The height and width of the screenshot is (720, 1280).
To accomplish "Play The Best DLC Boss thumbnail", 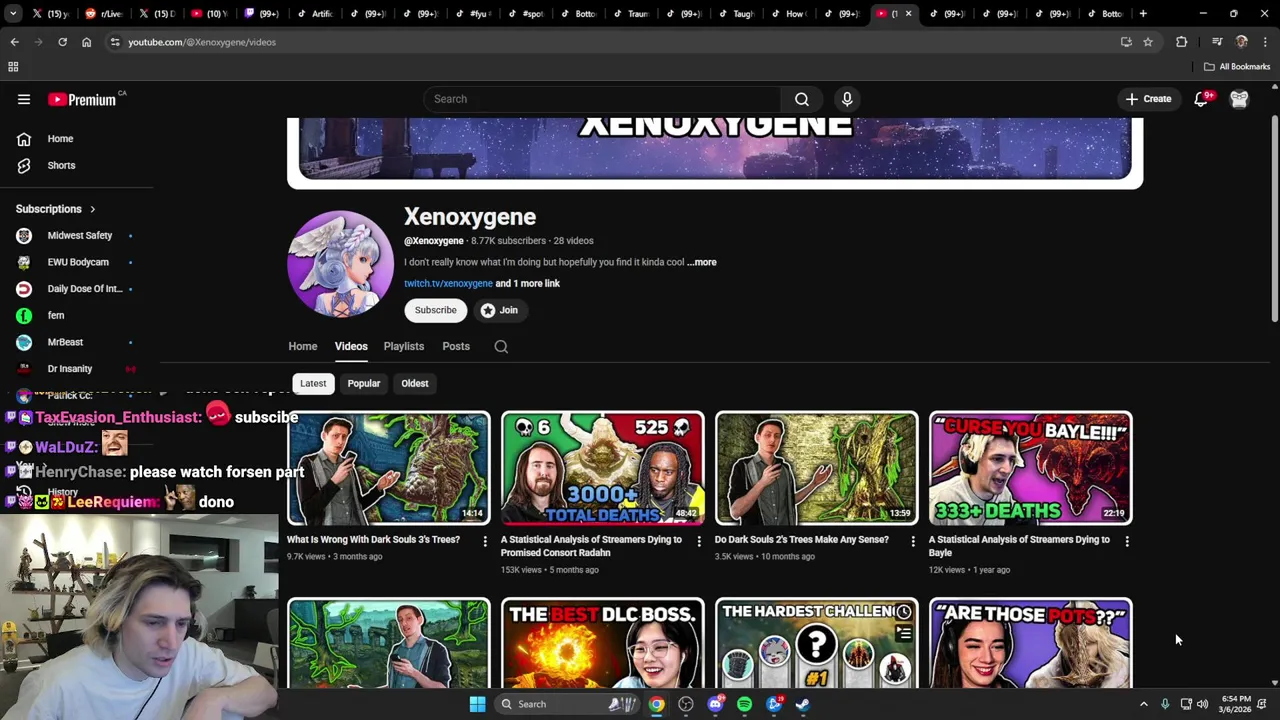I will 603,643.
